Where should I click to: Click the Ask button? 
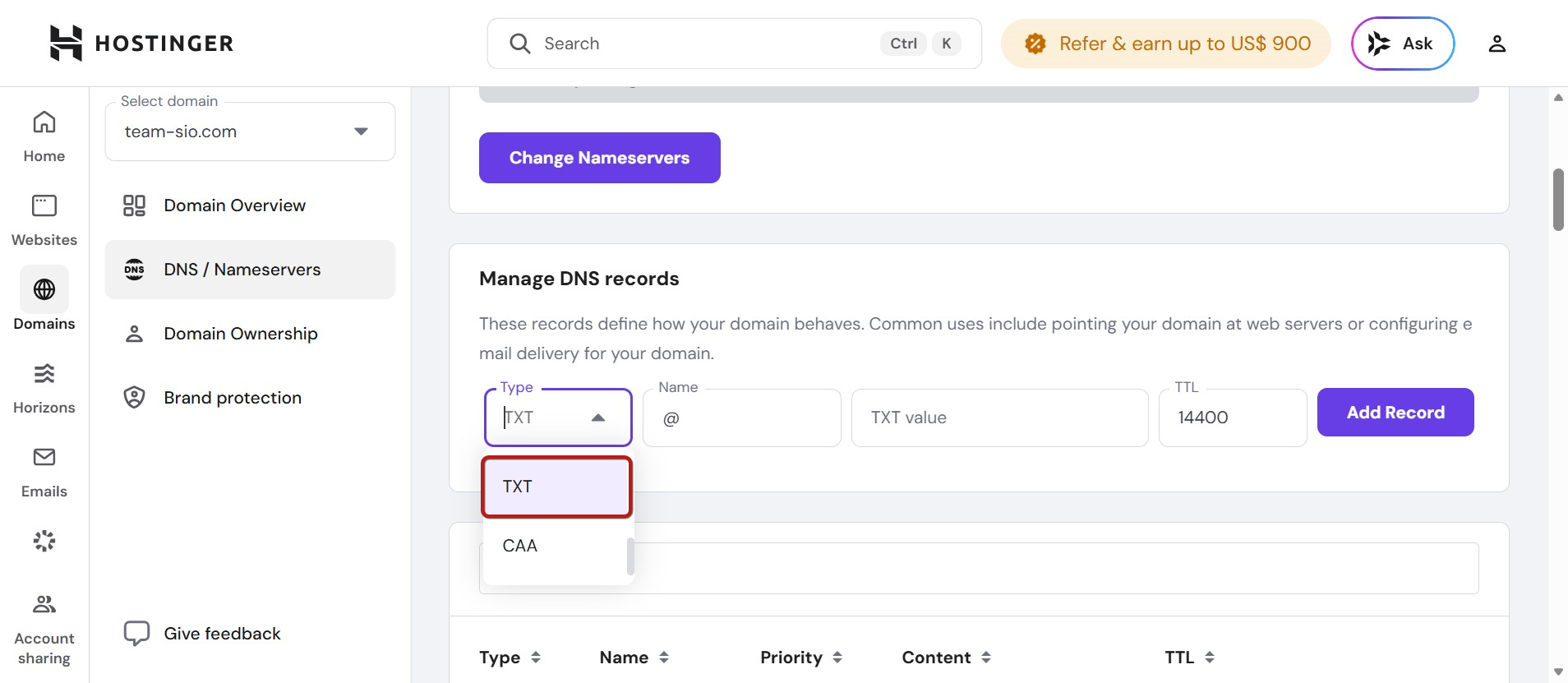point(1403,44)
